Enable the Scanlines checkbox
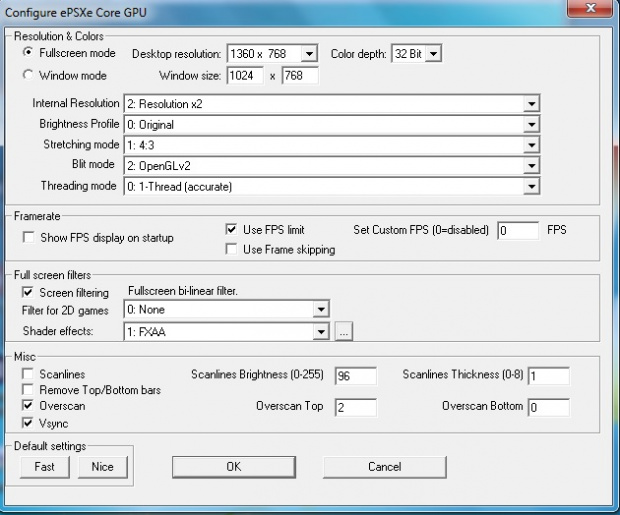This screenshot has height=515, width=620. coord(28,374)
